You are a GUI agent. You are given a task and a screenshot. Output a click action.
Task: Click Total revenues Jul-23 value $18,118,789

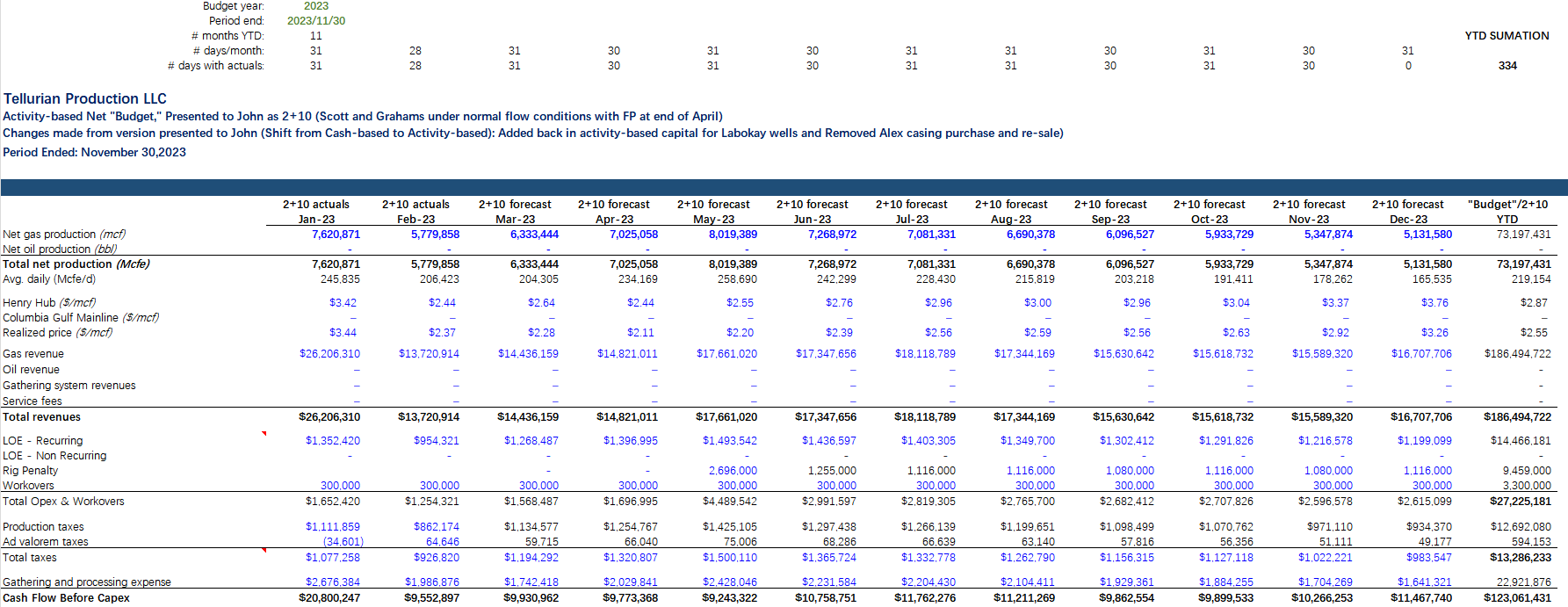(x=925, y=417)
